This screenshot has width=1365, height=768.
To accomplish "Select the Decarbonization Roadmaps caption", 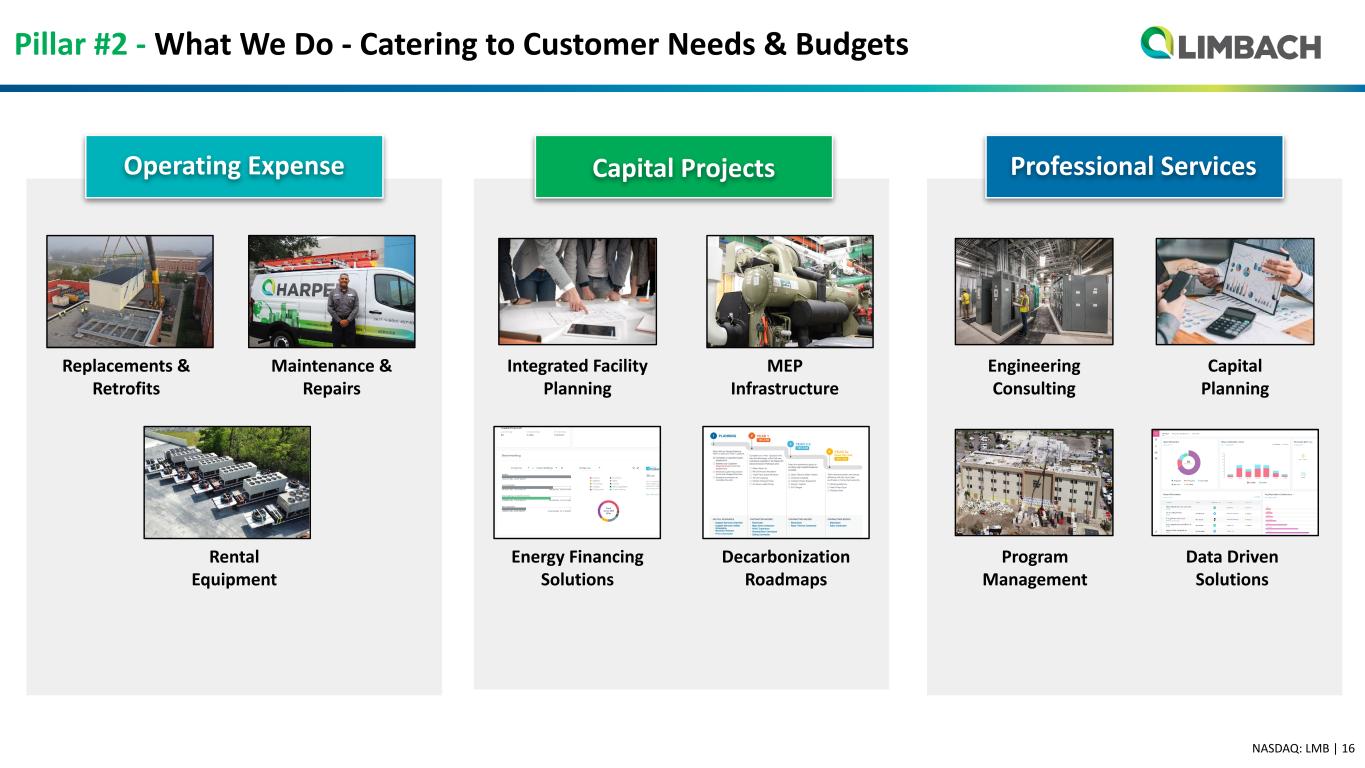I will pyautogui.click(x=785, y=568).
